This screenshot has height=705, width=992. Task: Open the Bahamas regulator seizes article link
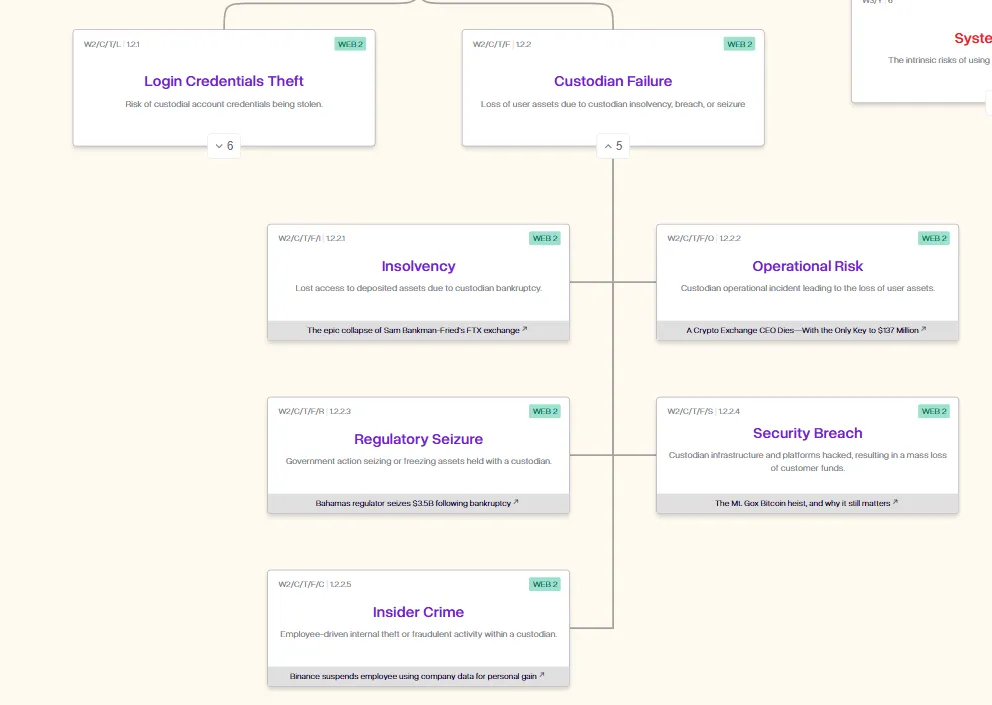coord(417,503)
